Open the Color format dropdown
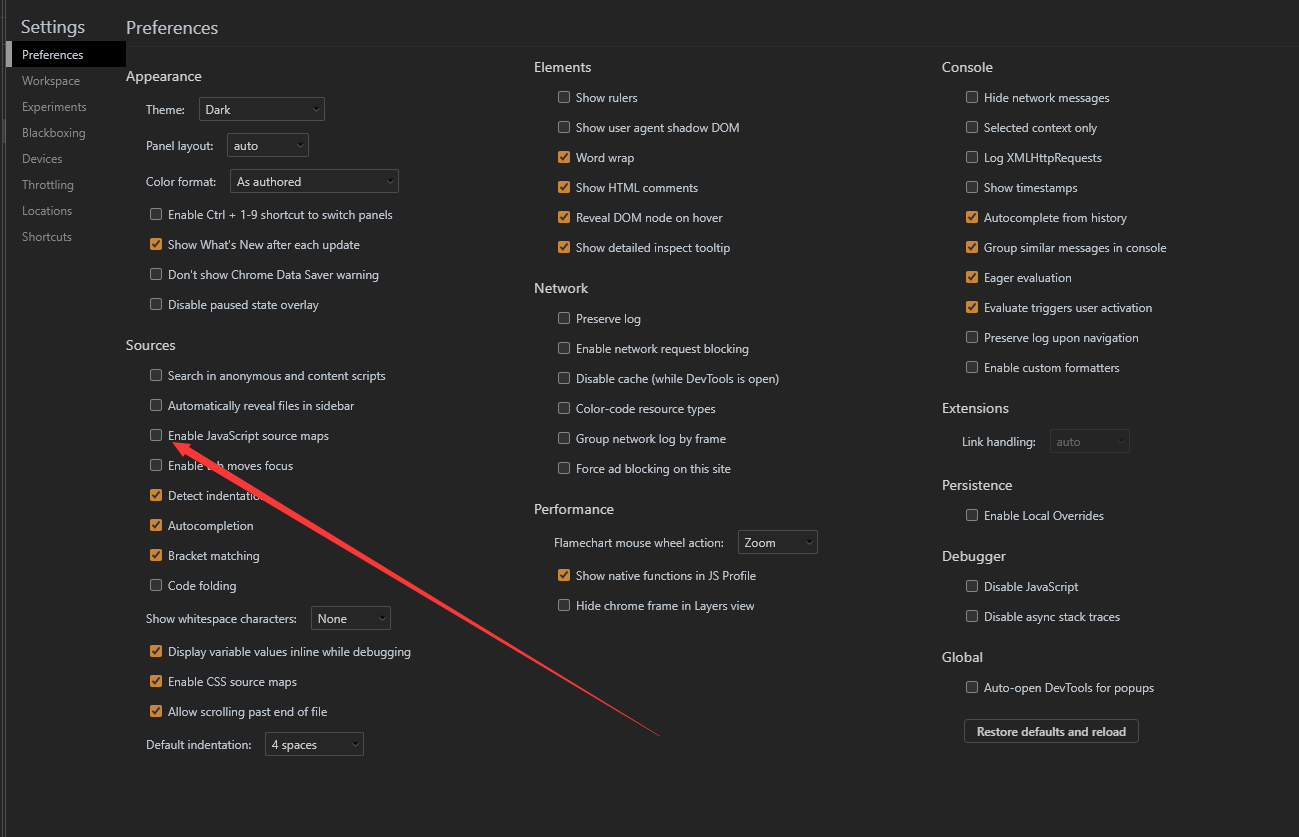 tap(314, 181)
